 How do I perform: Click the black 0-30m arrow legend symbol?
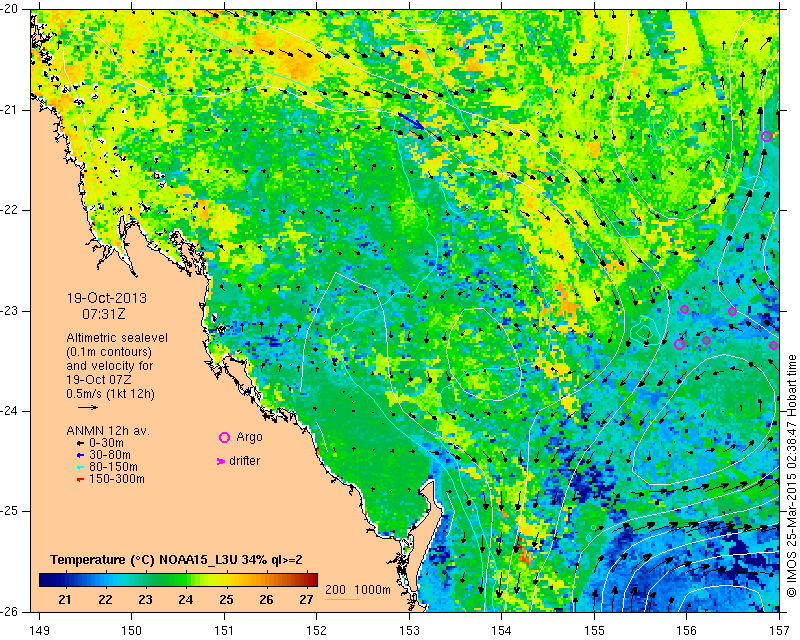[x=80, y=444]
